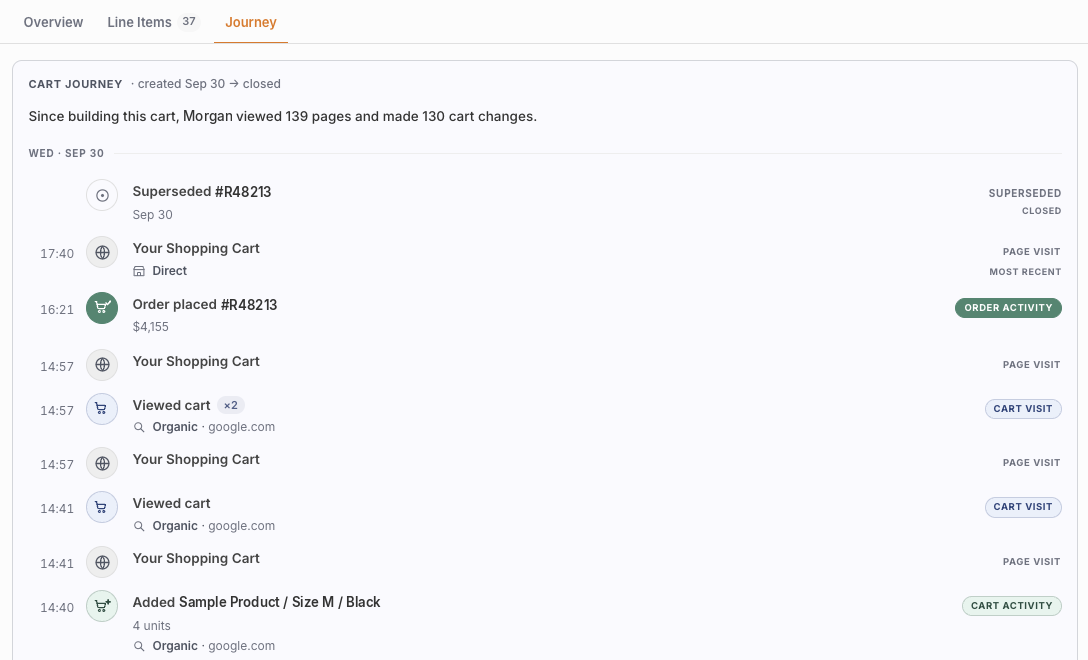Click the target icon beside Superseded #R48213
The image size is (1088, 660).
coord(102,196)
